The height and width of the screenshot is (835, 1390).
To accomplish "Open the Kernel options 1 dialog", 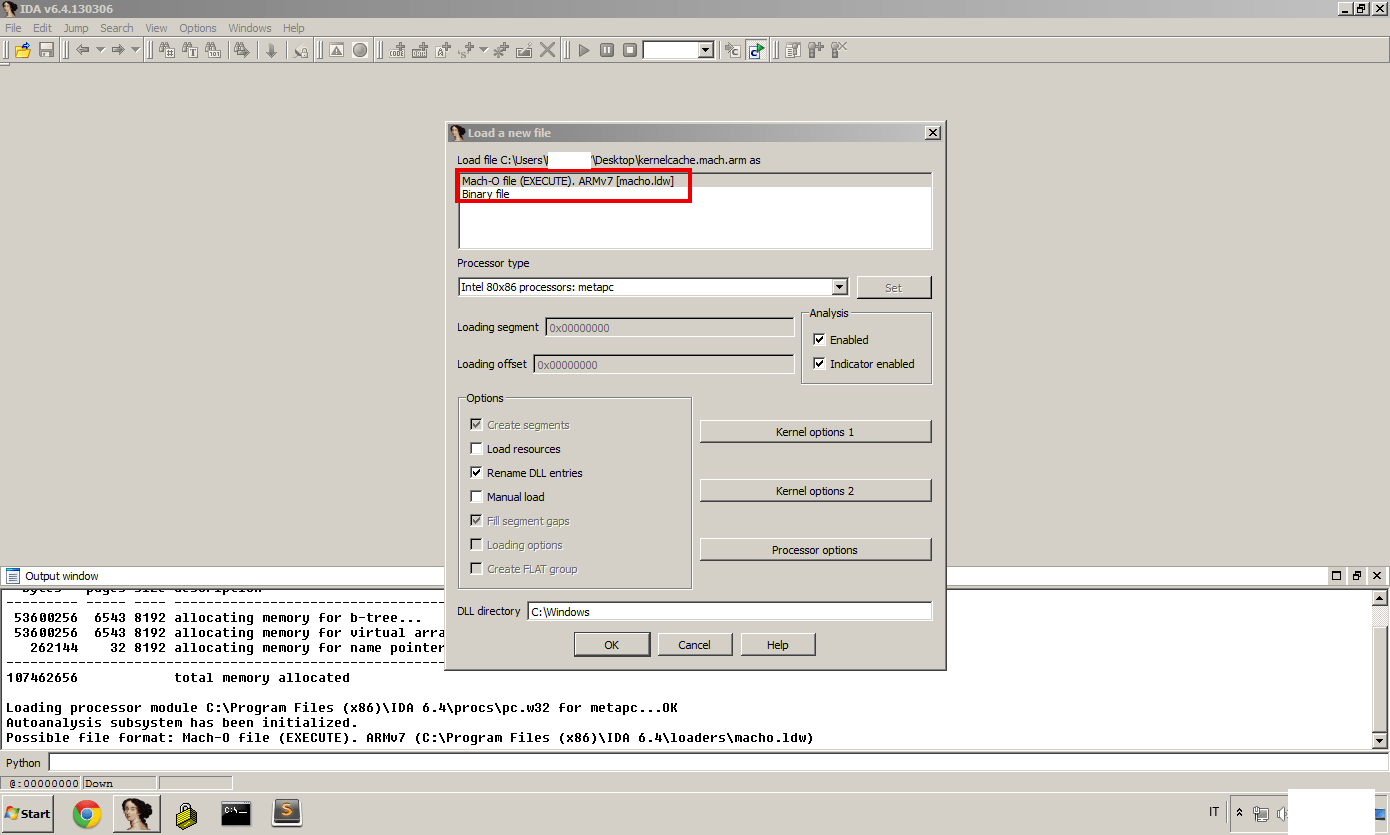I will coord(815,432).
